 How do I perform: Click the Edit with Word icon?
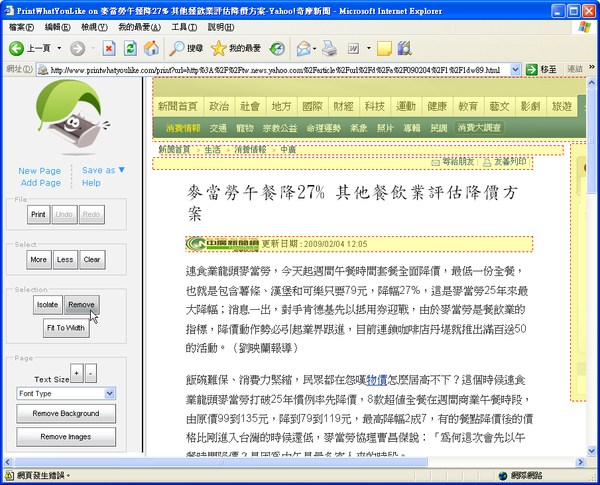(353, 49)
